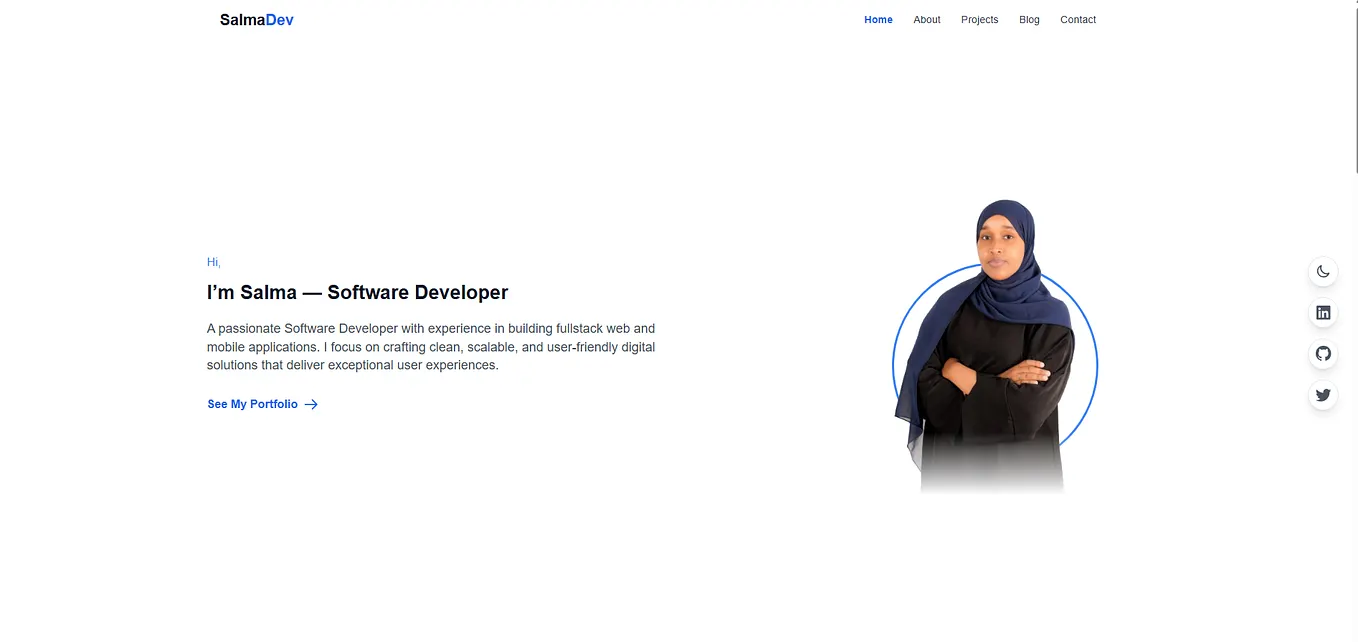Select the moon icon in the sidebar
Image resolution: width=1358 pixels, height=642 pixels.
click(x=1322, y=271)
